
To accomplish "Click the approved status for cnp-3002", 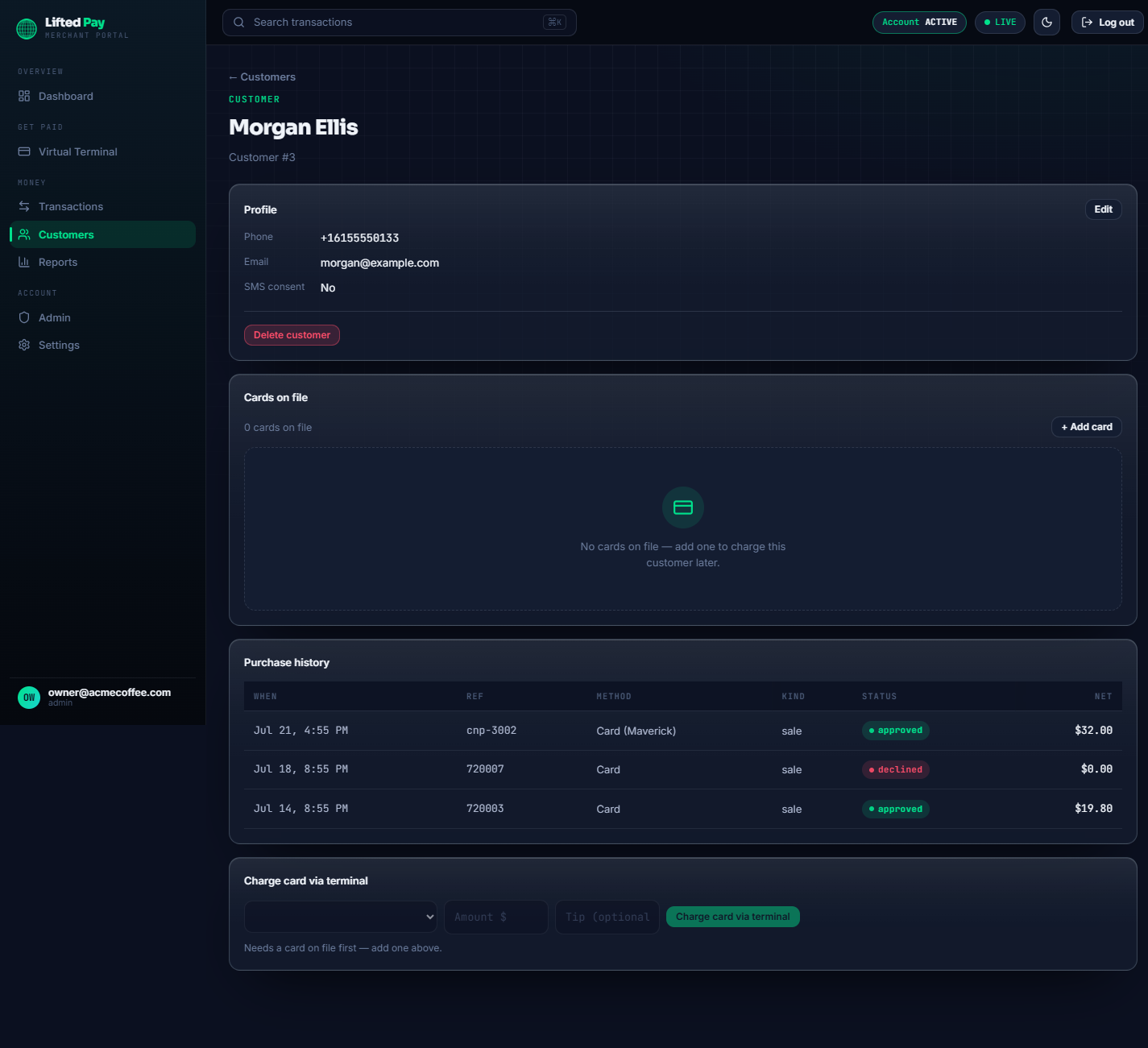I will coord(895,731).
